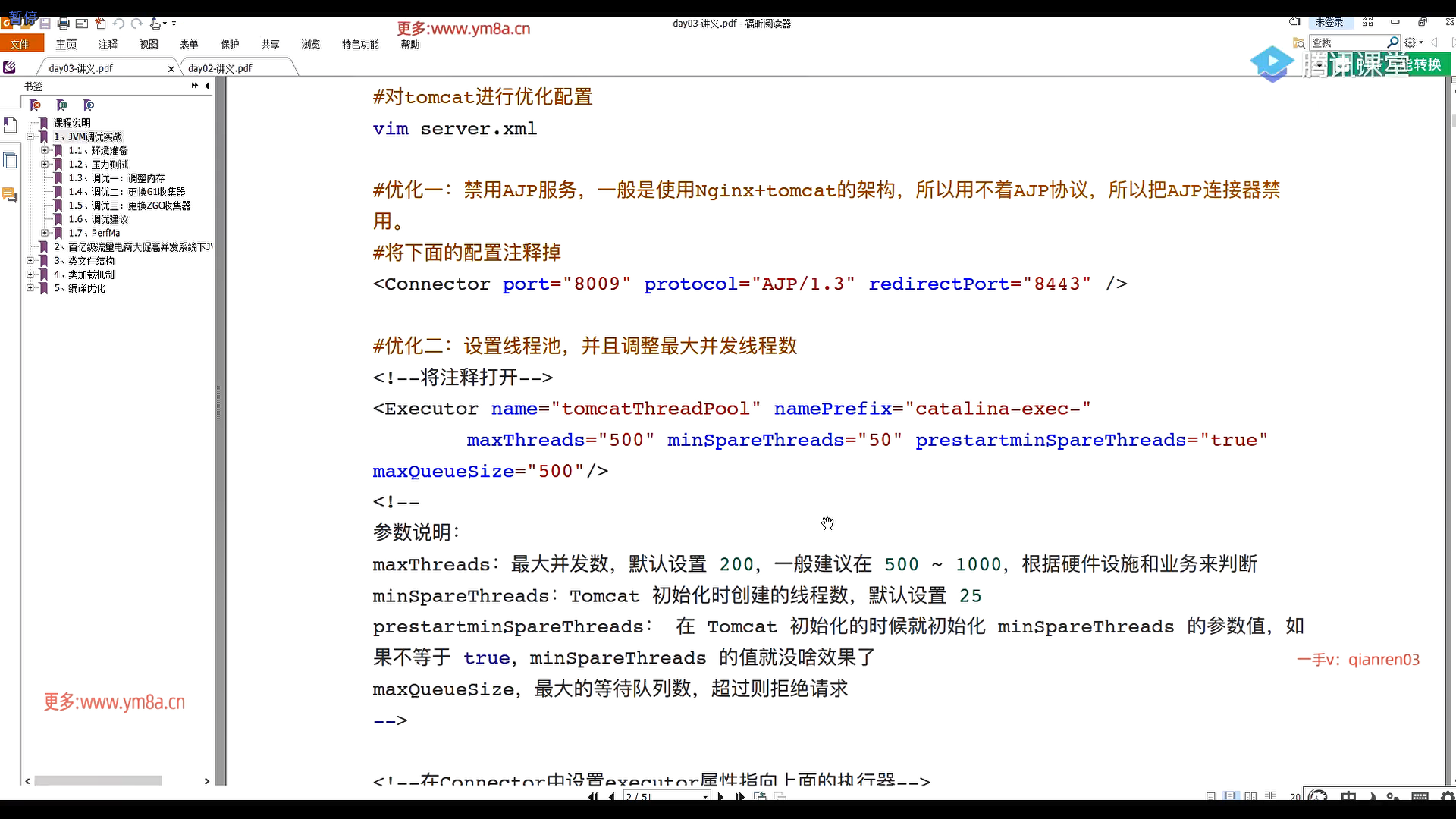Click the 未登录 login button

pos(1329,23)
